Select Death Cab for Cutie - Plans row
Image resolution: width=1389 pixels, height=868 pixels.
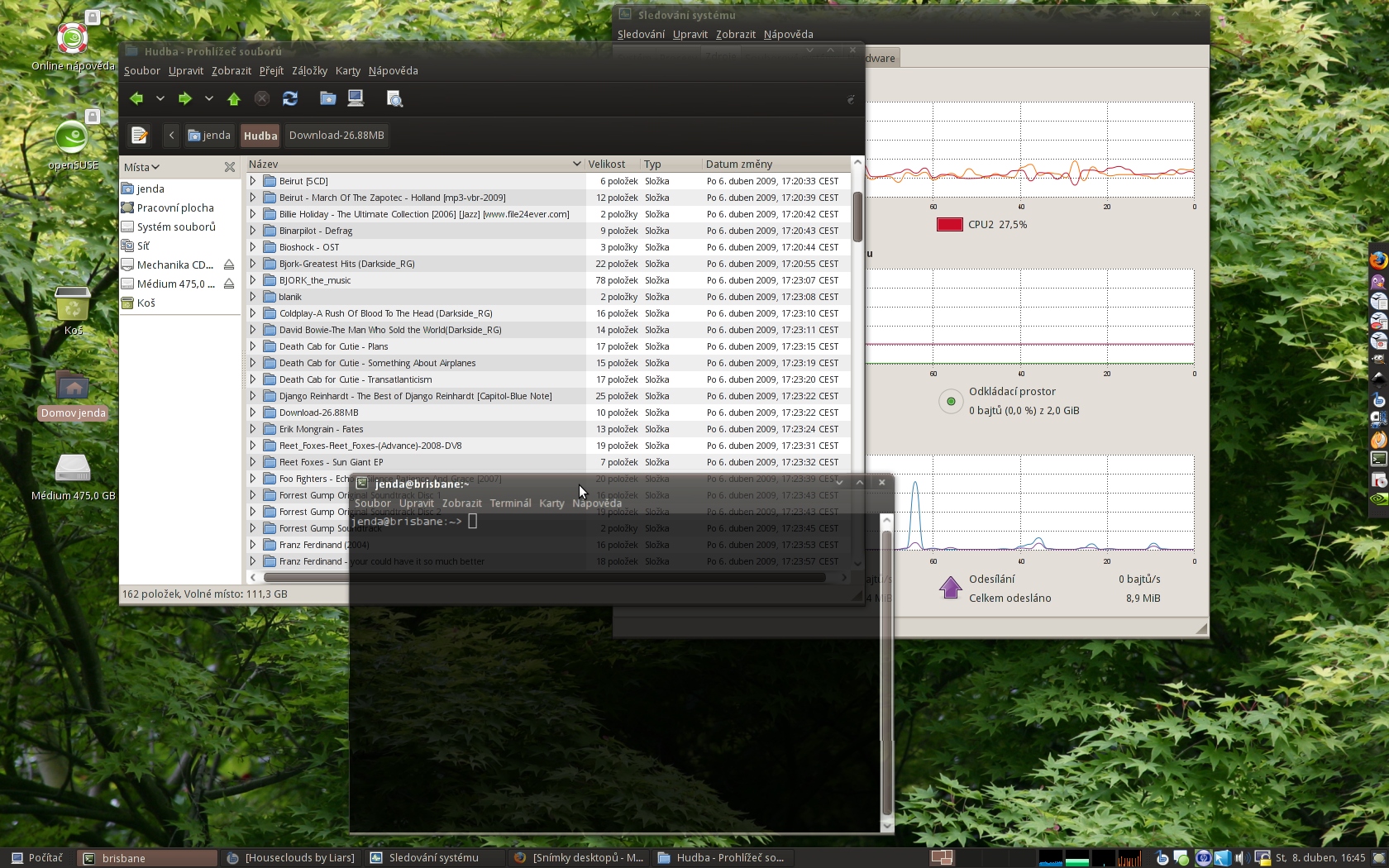[547, 346]
